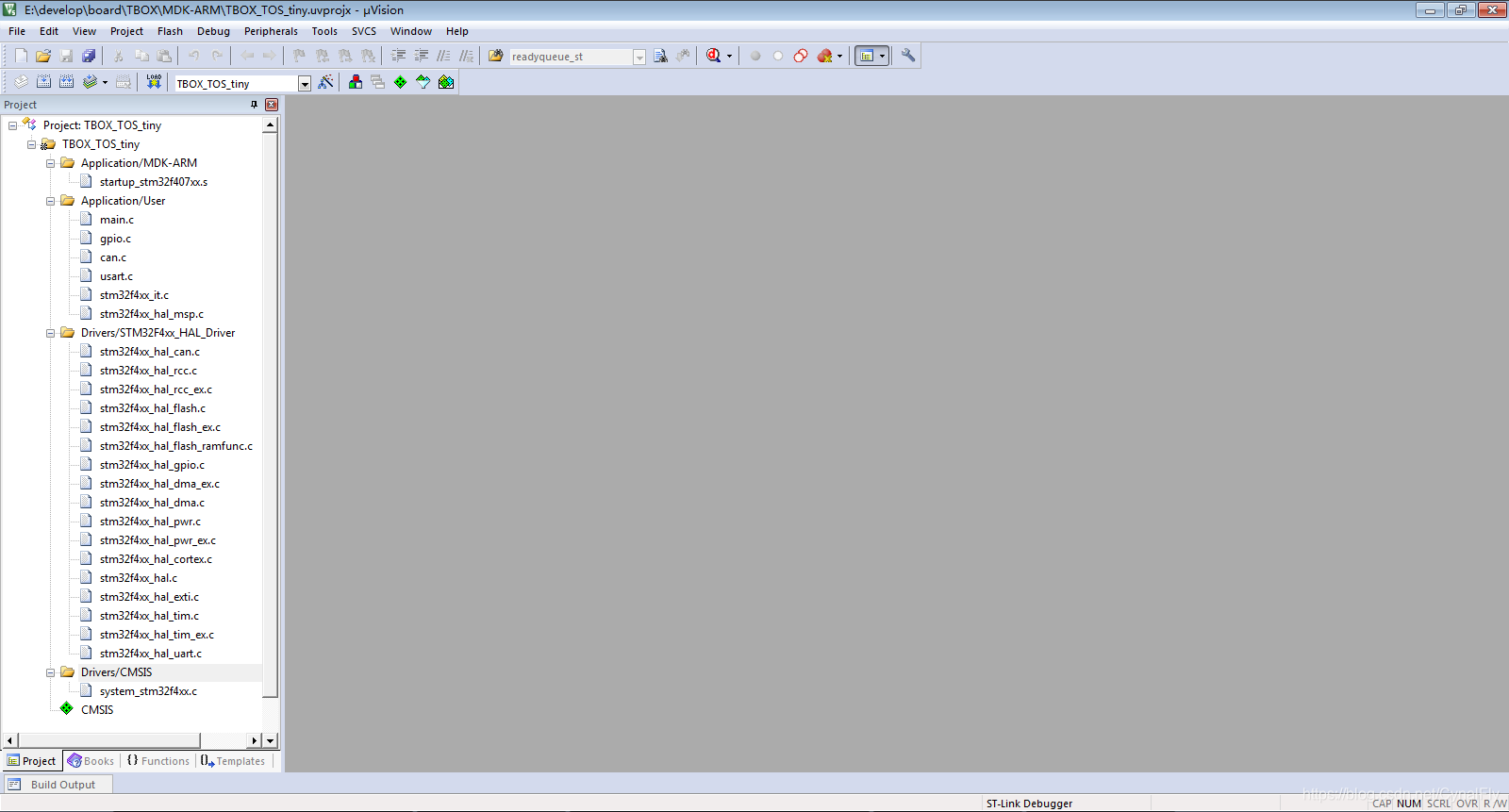Collapse the Application/MDK-ARM group
1509x812 pixels.
51,163
